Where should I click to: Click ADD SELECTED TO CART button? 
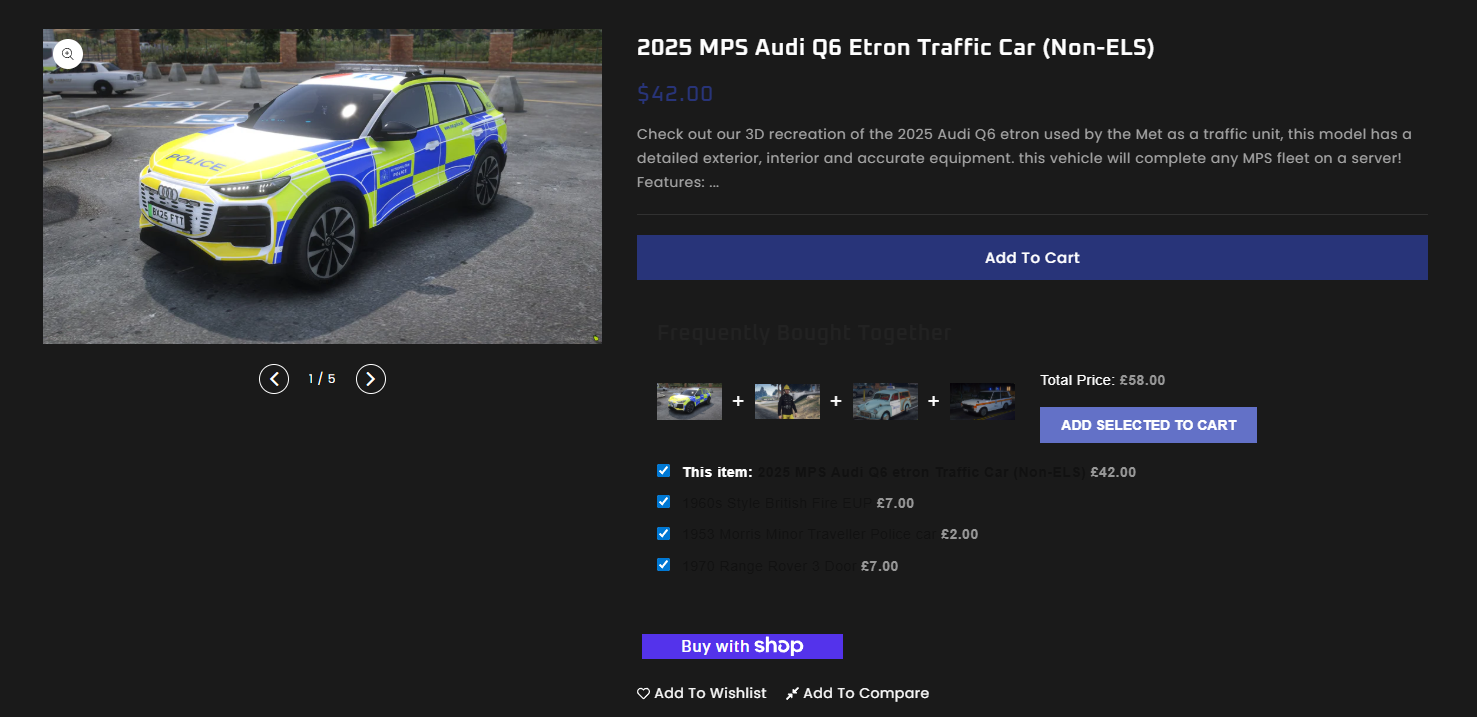click(x=1148, y=425)
